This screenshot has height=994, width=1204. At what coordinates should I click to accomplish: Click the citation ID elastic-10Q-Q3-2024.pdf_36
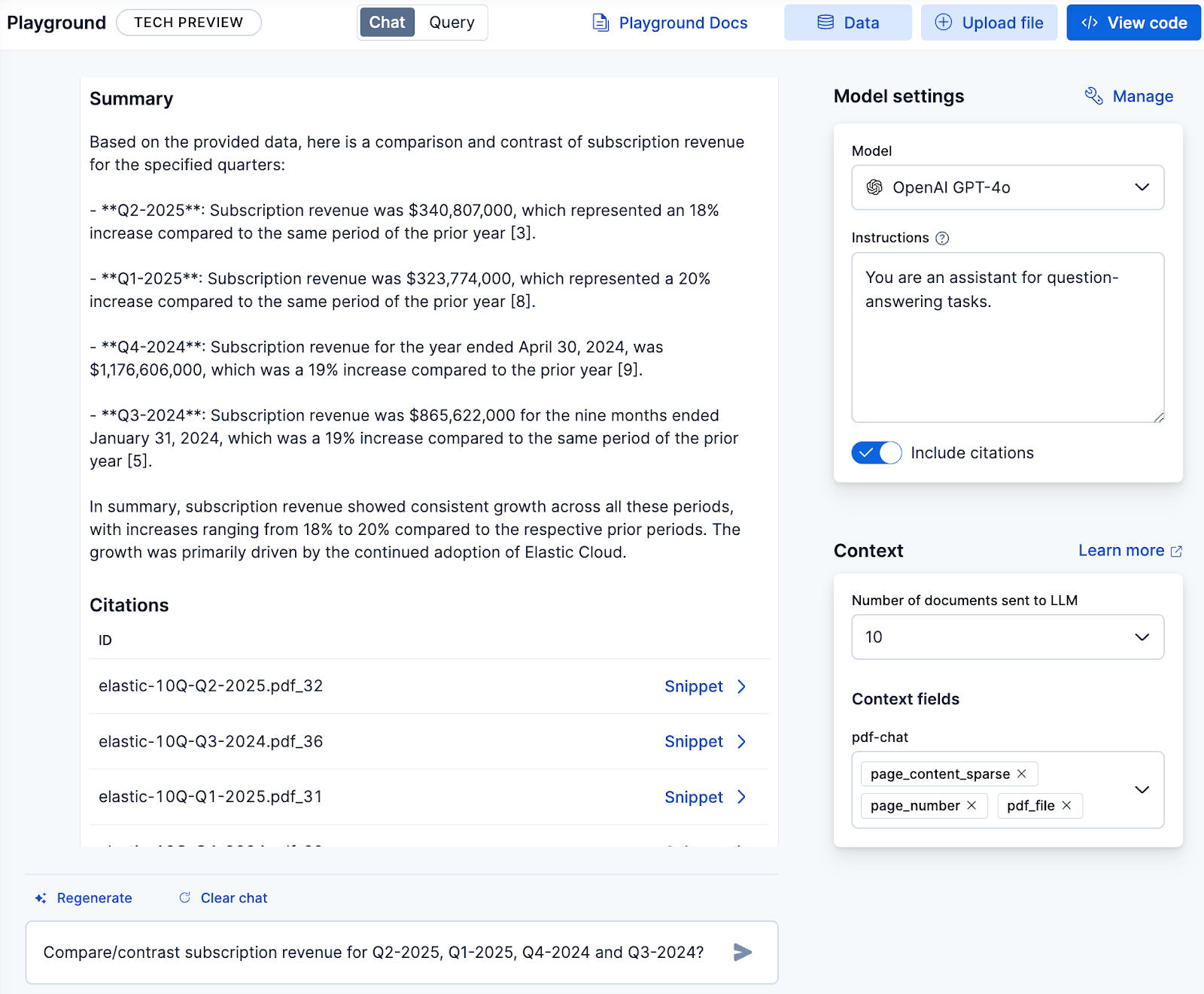[x=211, y=742]
